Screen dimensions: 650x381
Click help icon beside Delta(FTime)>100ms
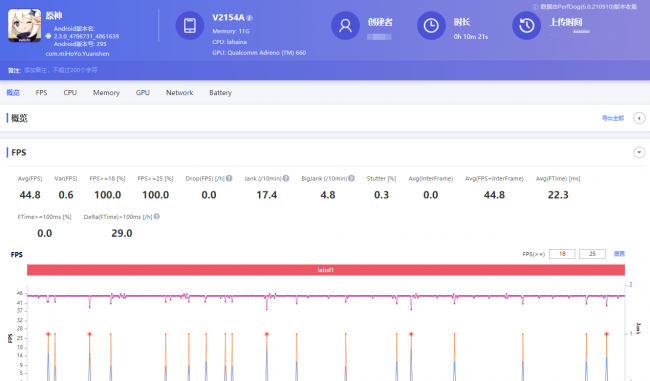(x=156, y=216)
